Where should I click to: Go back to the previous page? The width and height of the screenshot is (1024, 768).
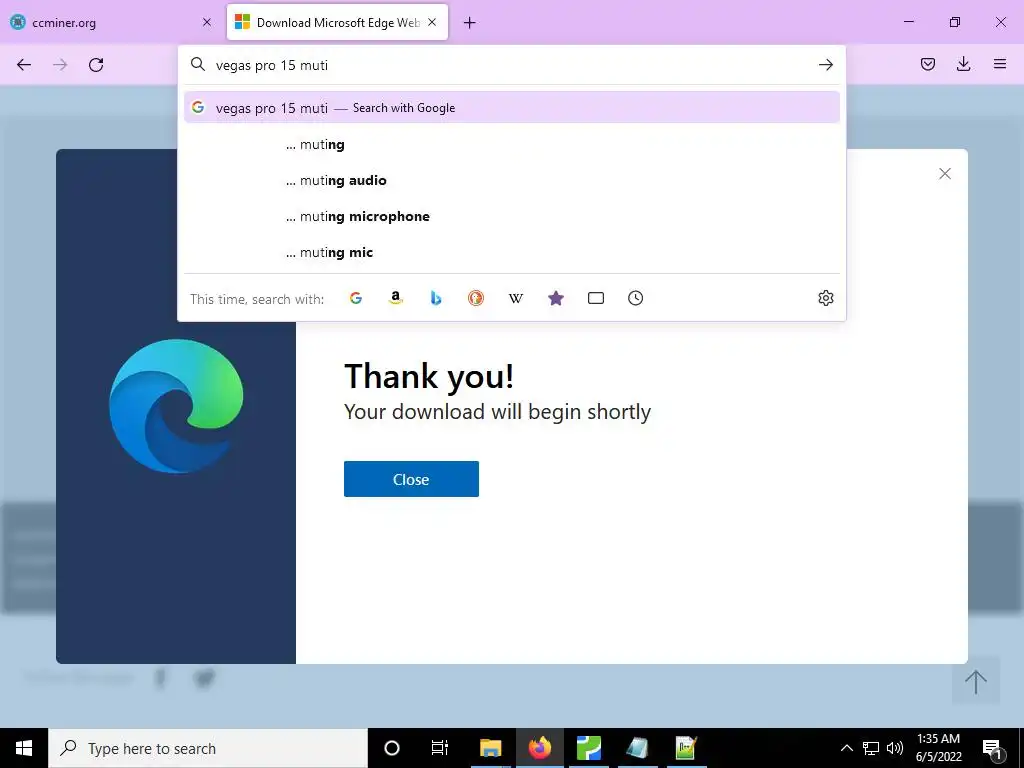pyautogui.click(x=24, y=65)
